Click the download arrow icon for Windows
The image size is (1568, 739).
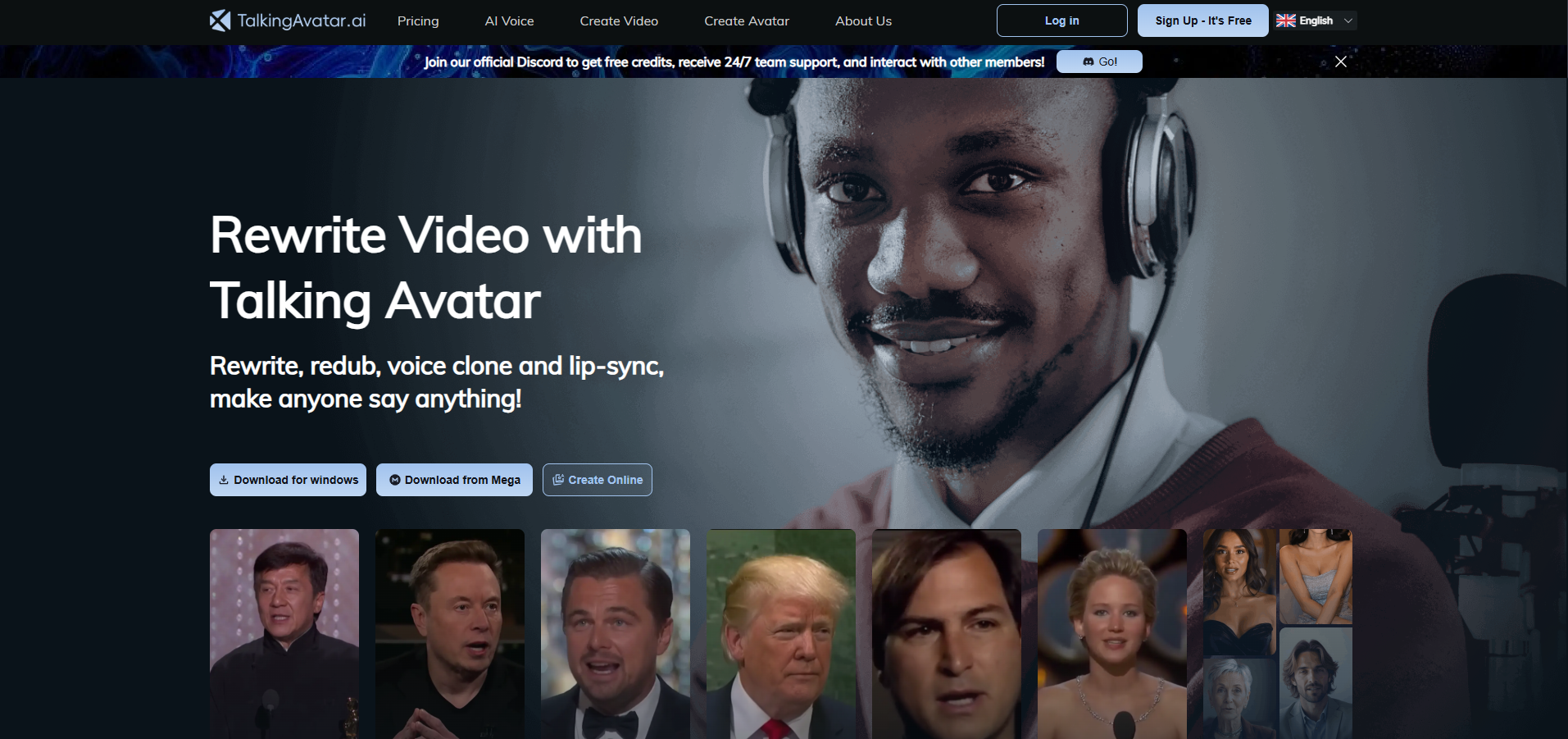[x=223, y=480]
